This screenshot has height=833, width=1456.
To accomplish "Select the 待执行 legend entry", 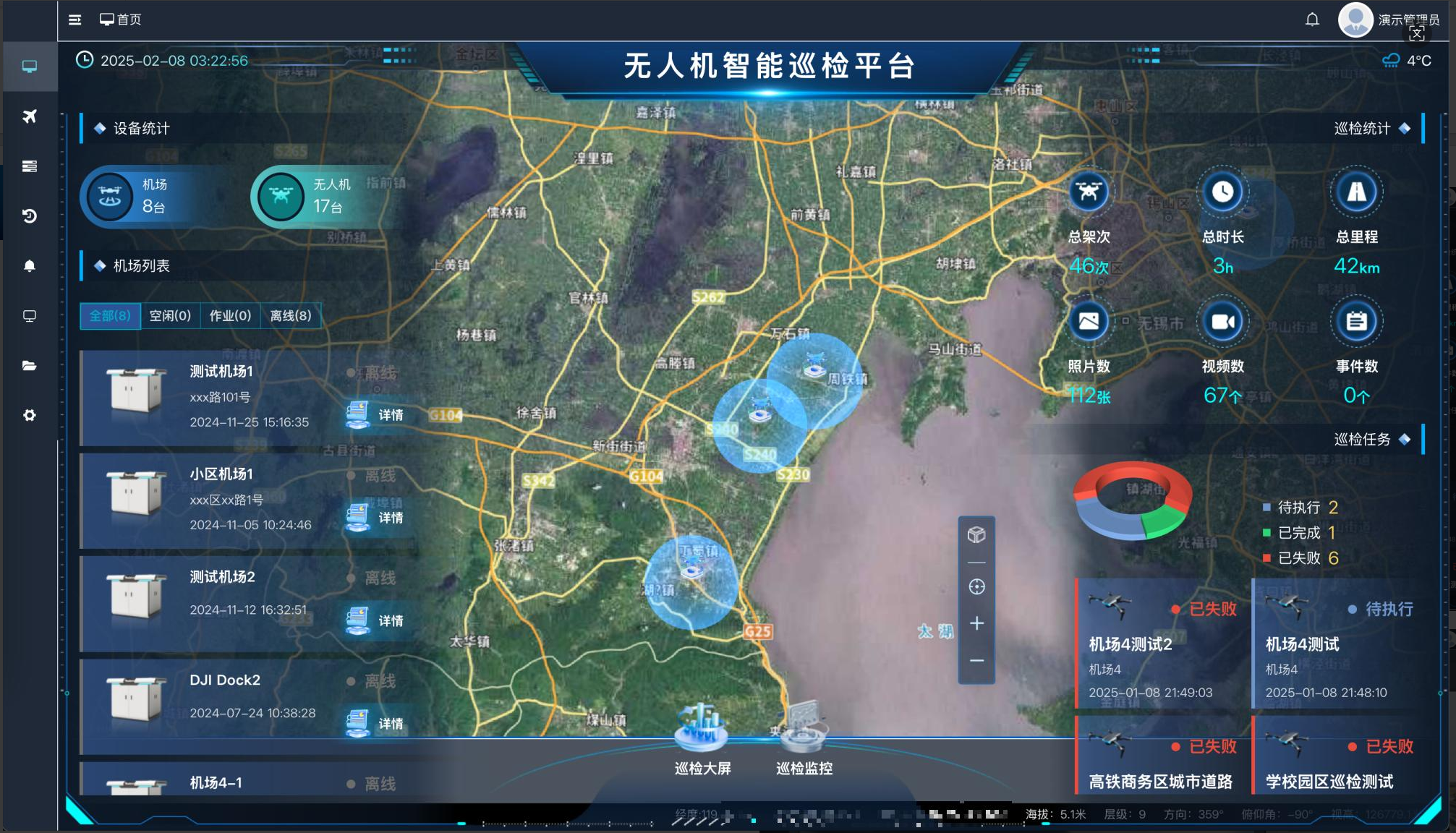I will 1300,508.
